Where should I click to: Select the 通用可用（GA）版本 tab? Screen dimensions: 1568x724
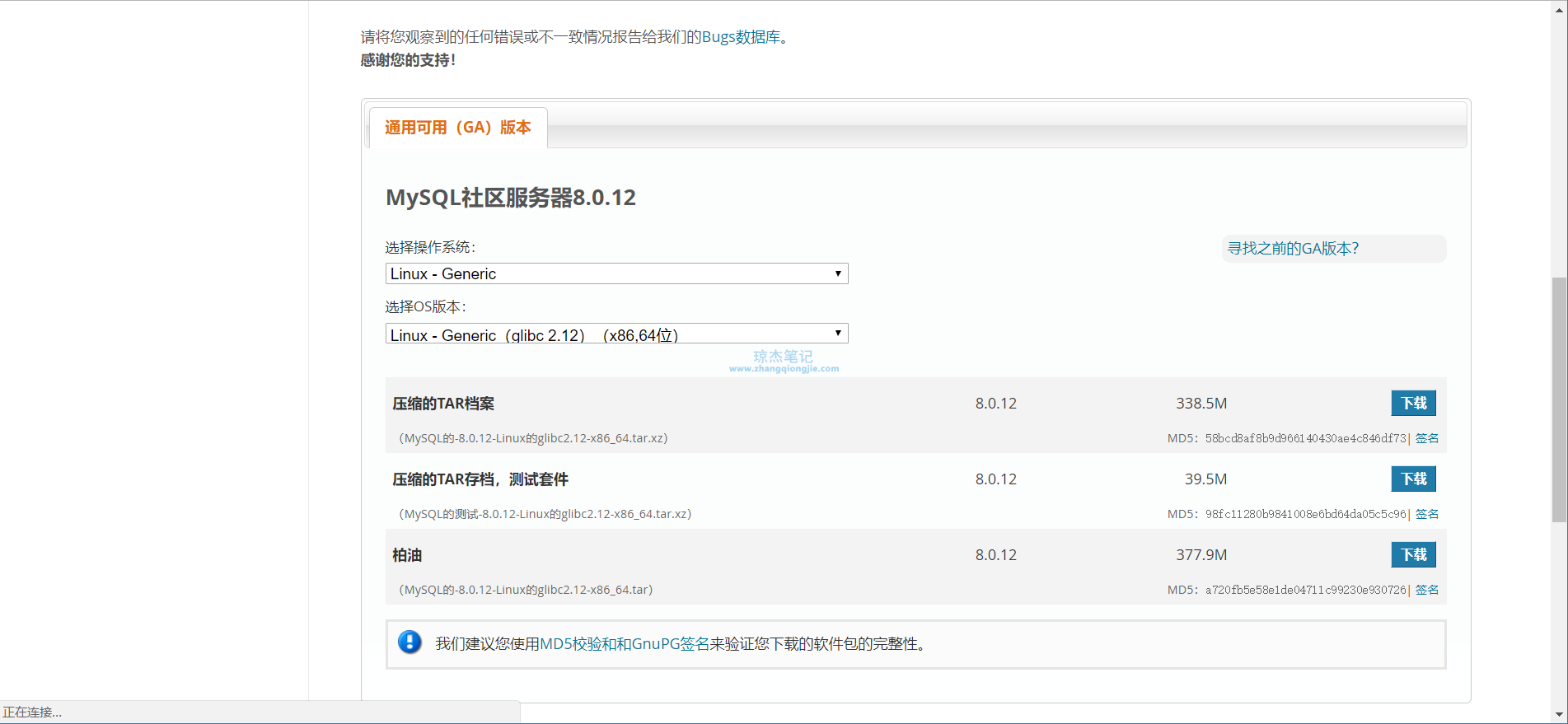(458, 128)
